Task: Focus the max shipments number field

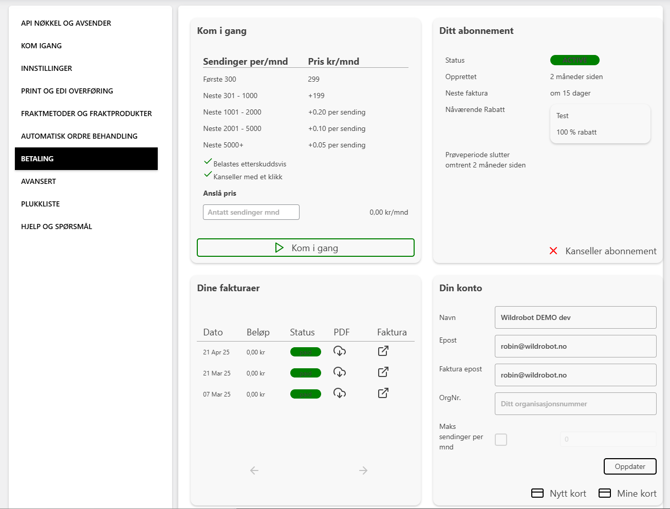Action: (x=608, y=439)
